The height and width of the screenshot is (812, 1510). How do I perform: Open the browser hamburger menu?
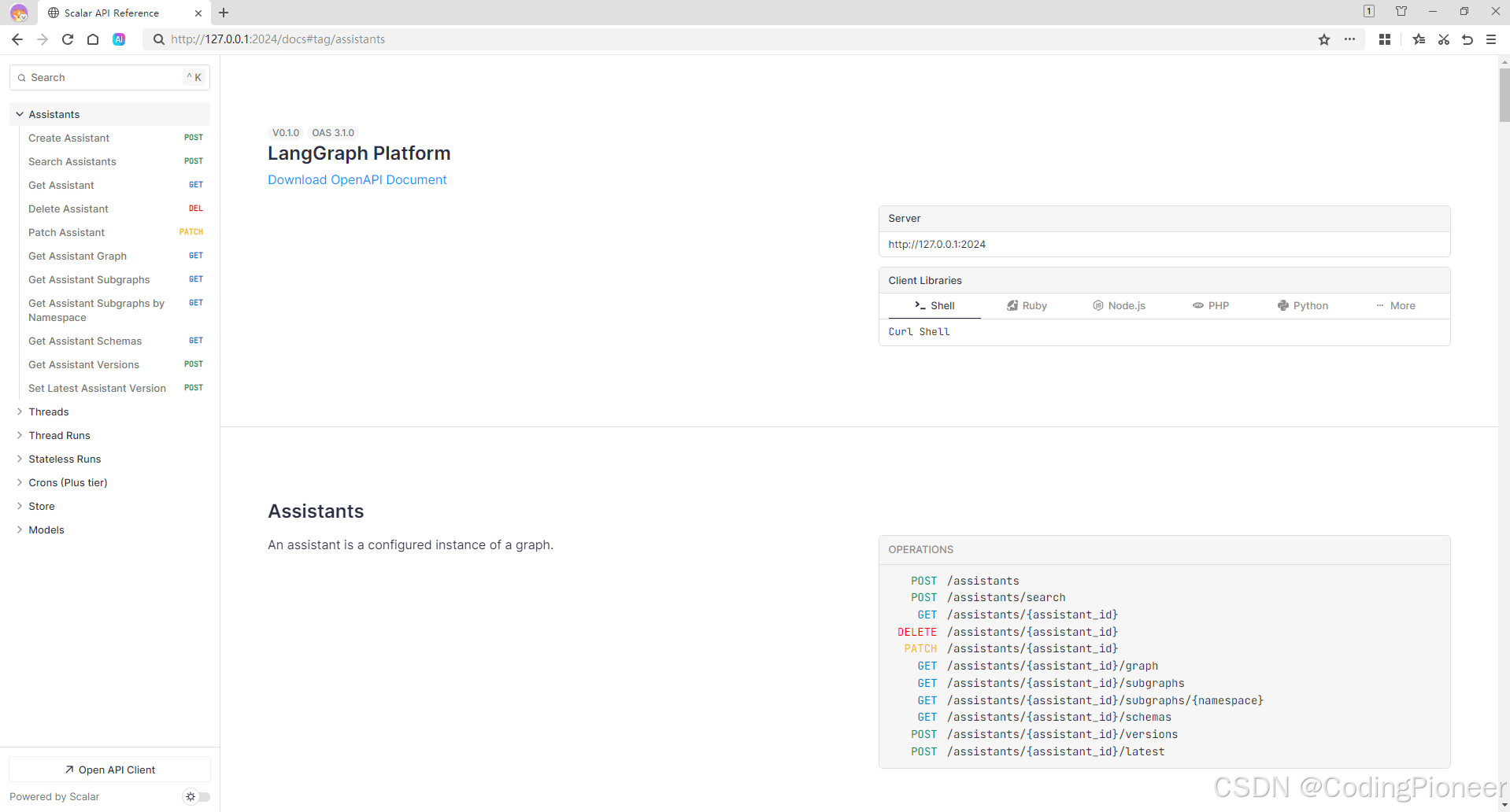(1491, 39)
